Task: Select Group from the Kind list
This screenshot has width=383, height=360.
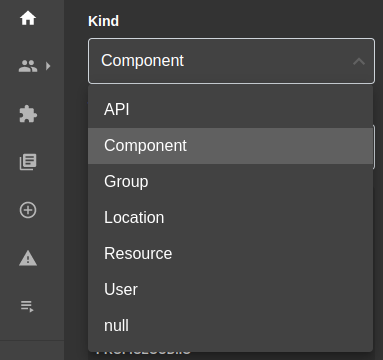Action: pos(230,182)
